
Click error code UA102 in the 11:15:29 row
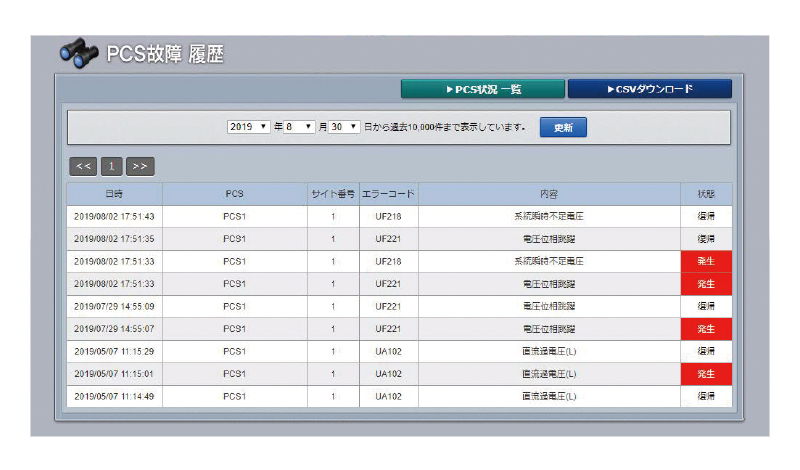tap(388, 351)
